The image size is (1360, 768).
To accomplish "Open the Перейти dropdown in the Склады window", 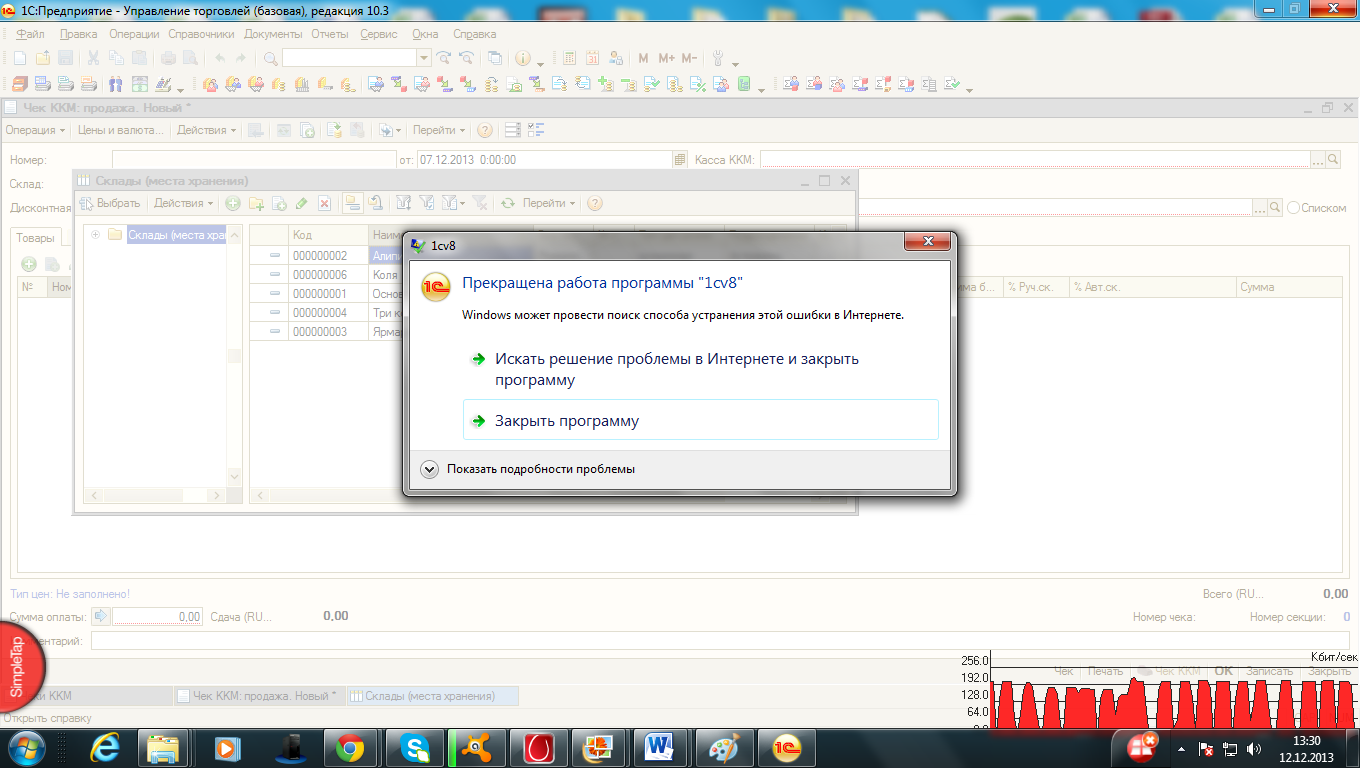I will (548, 203).
